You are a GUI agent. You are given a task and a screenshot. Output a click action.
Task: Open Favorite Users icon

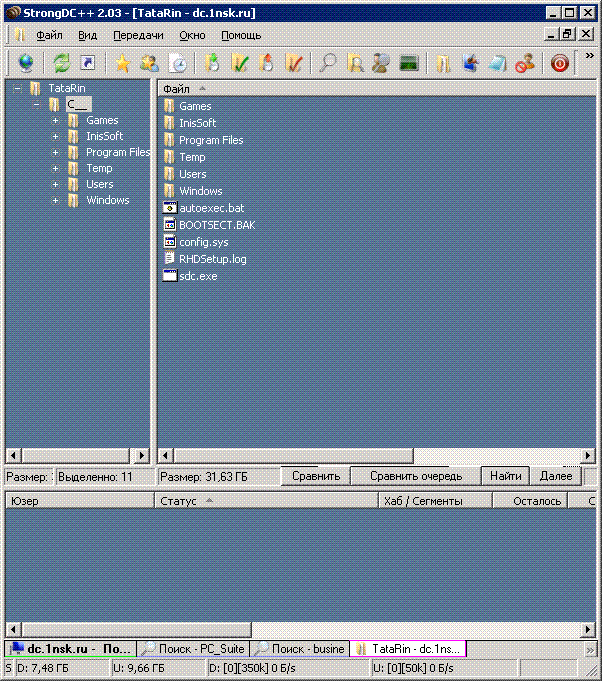pyautogui.click(x=149, y=63)
